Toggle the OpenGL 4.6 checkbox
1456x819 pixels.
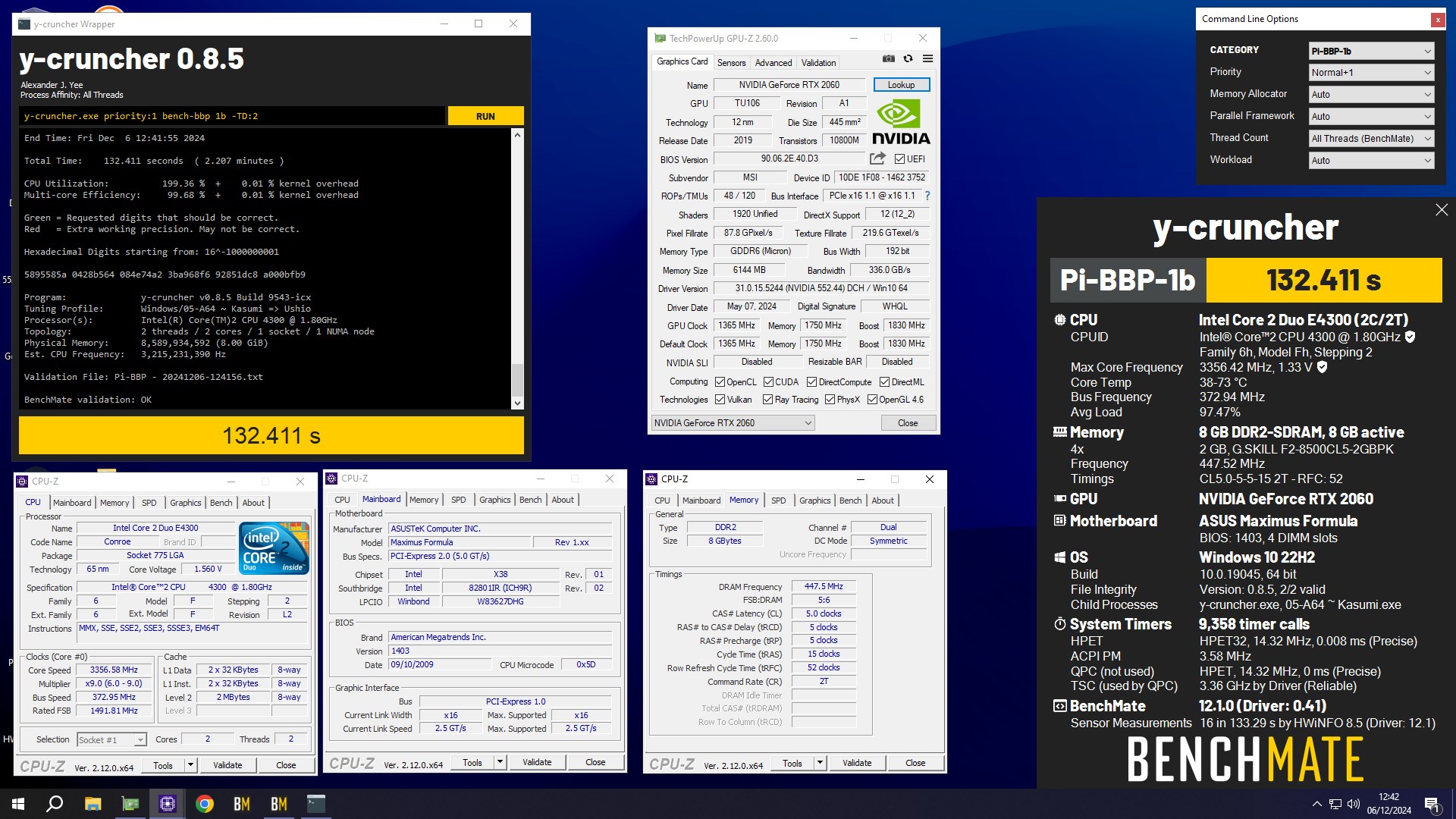(873, 400)
